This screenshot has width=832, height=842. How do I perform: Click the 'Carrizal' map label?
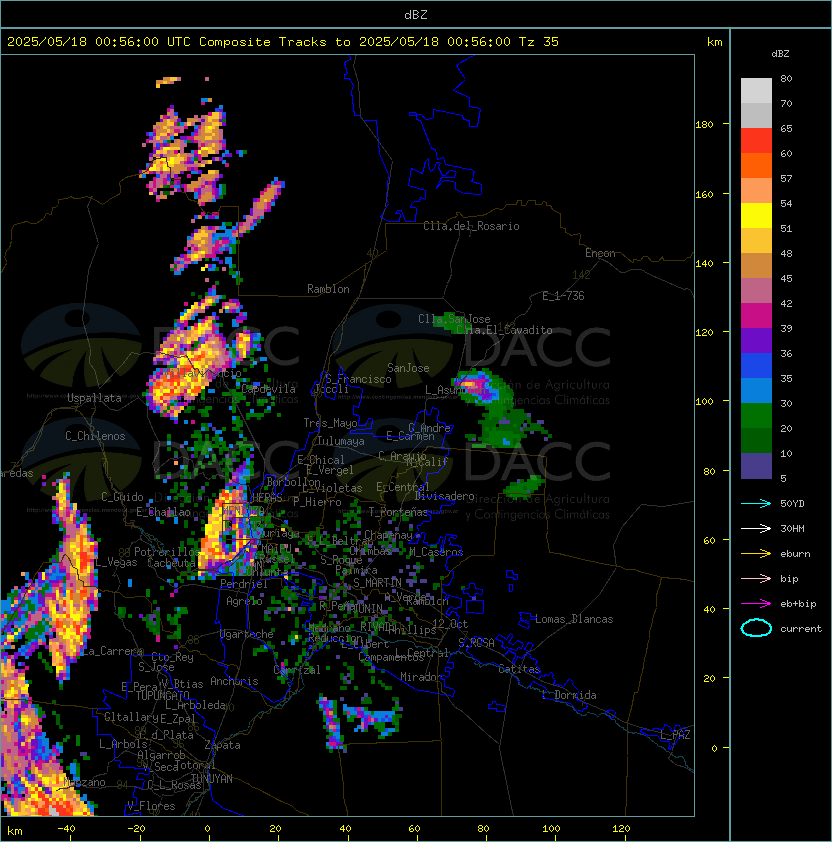tap(297, 670)
